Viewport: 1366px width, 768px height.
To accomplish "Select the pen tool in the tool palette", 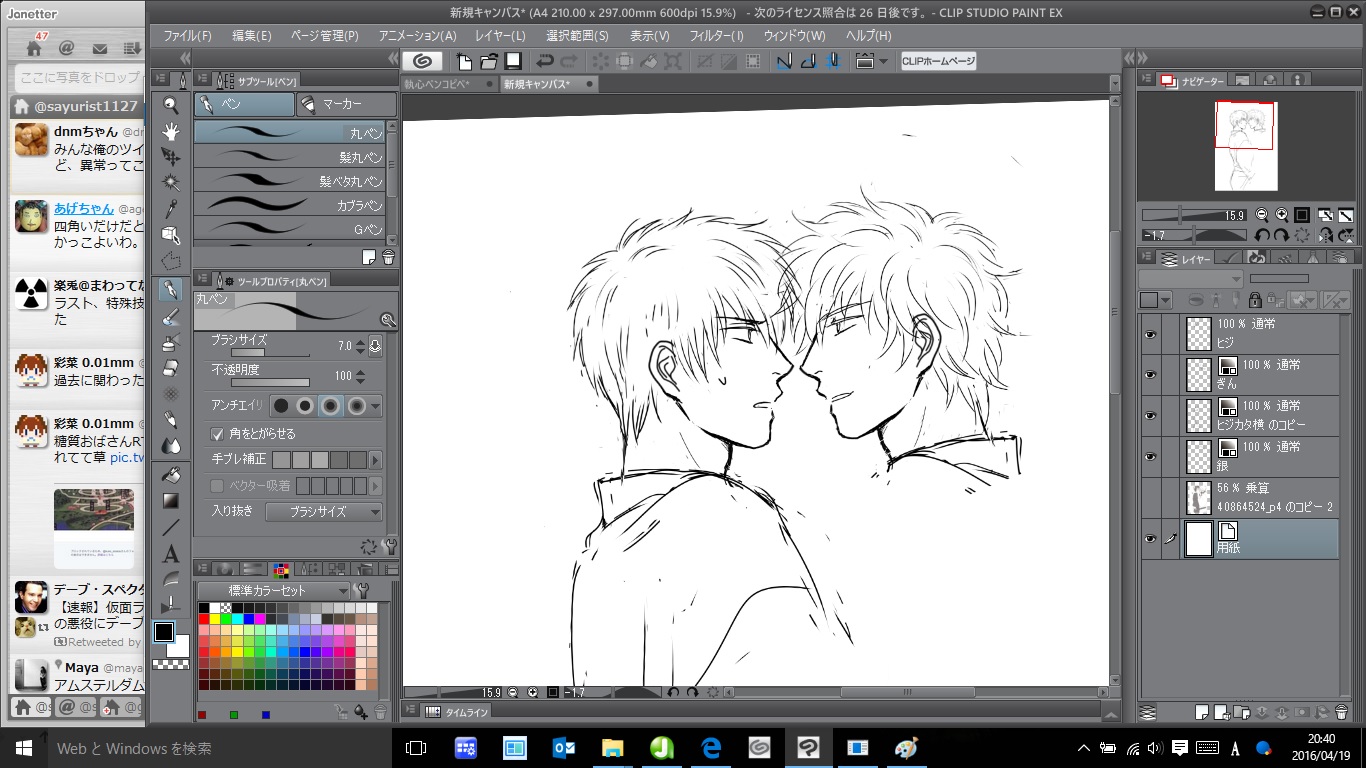I will click(171, 290).
